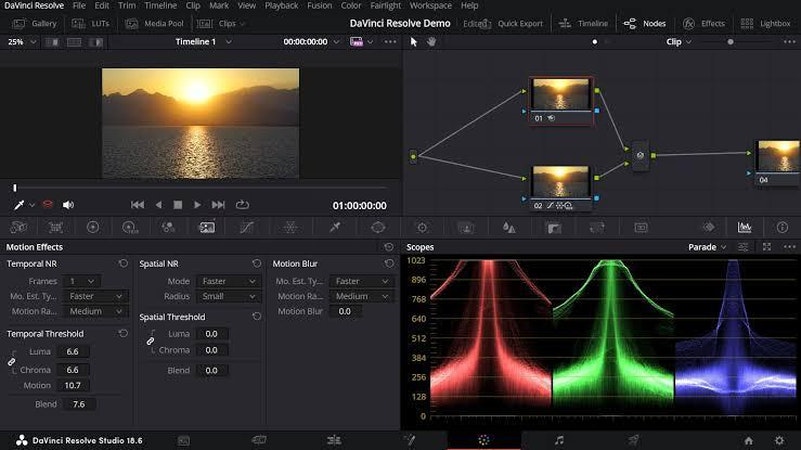Open the Color Warper palette
Screen dimensions: 801x450
point(290,227)
